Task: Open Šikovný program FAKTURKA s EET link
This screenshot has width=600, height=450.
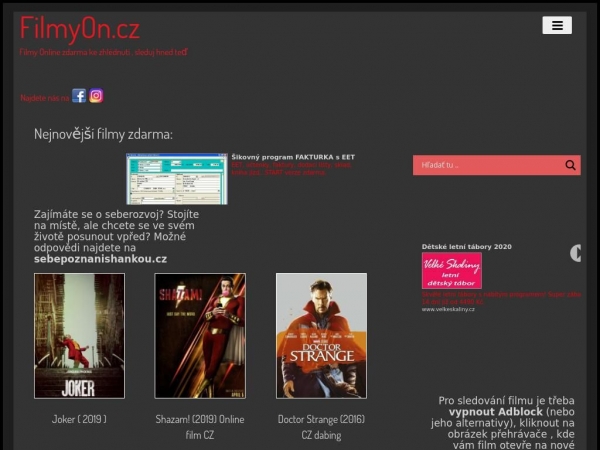Action: click(293, 157)
